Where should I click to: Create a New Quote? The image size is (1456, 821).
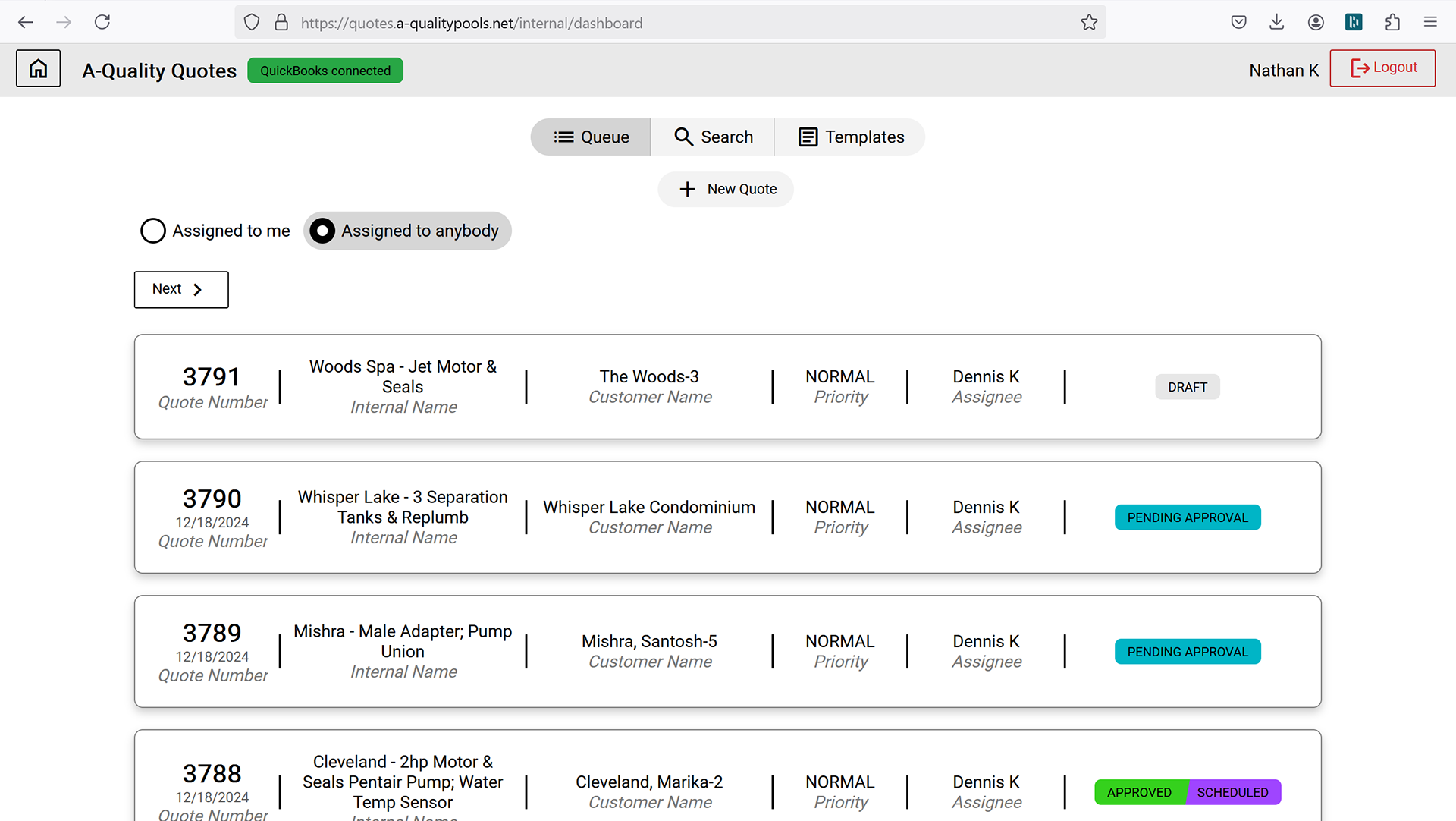[x=726, y=189]
